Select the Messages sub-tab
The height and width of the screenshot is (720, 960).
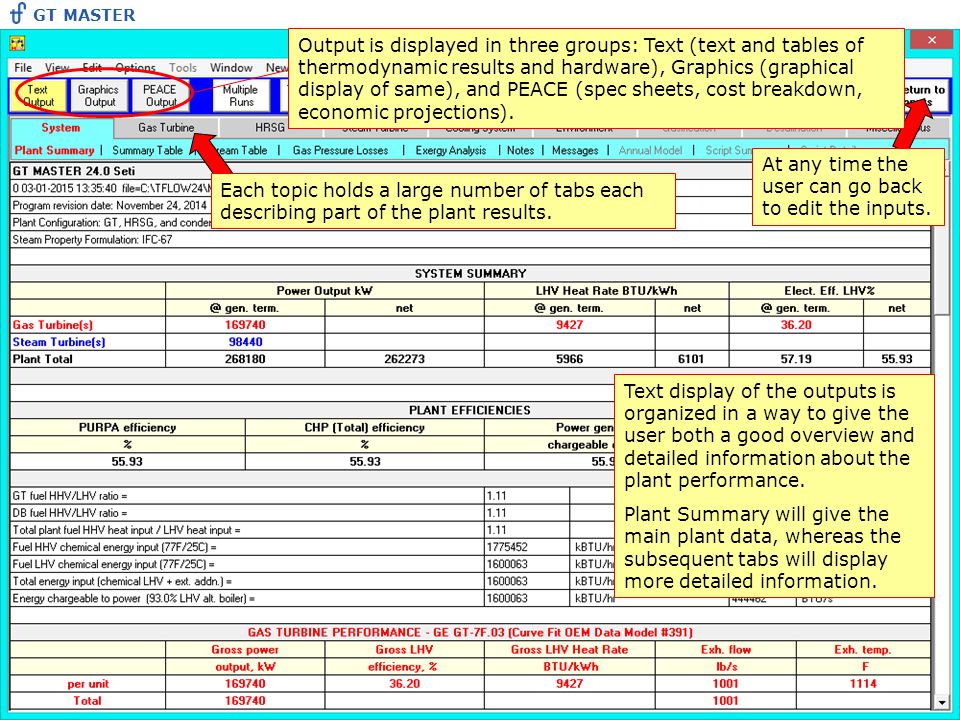[575, 150]
